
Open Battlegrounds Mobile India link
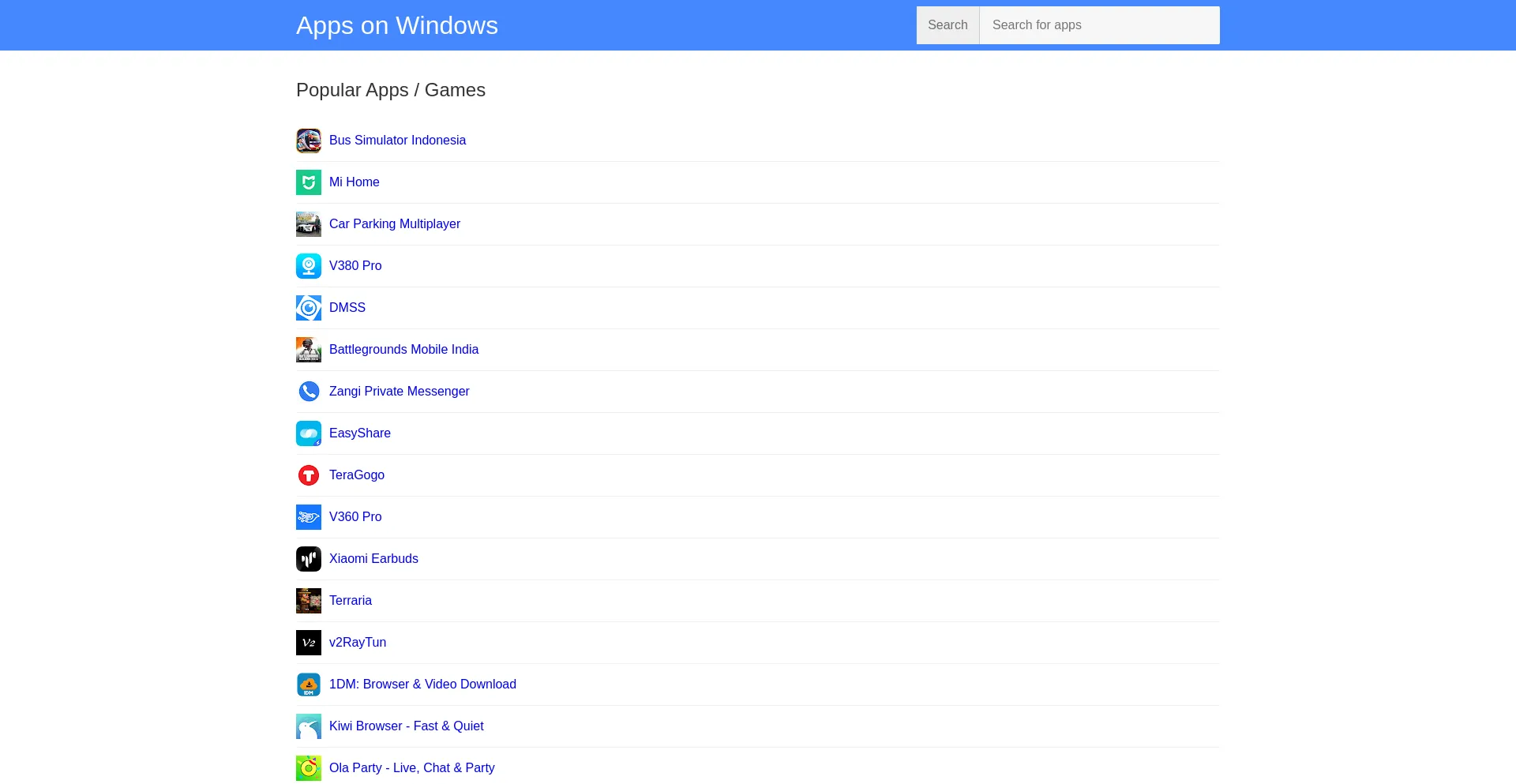(x=403, y=349)
